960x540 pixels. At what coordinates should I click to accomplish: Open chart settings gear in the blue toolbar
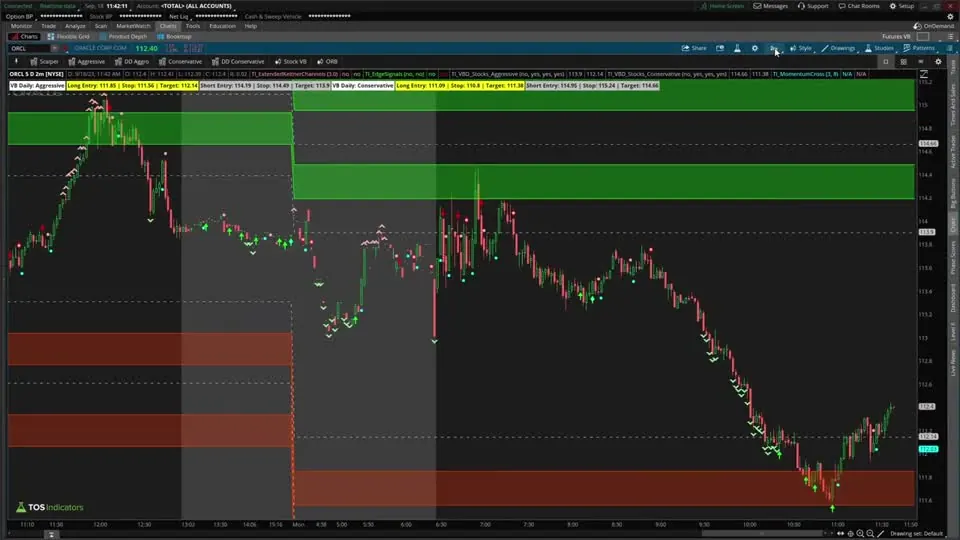(755, 48)
